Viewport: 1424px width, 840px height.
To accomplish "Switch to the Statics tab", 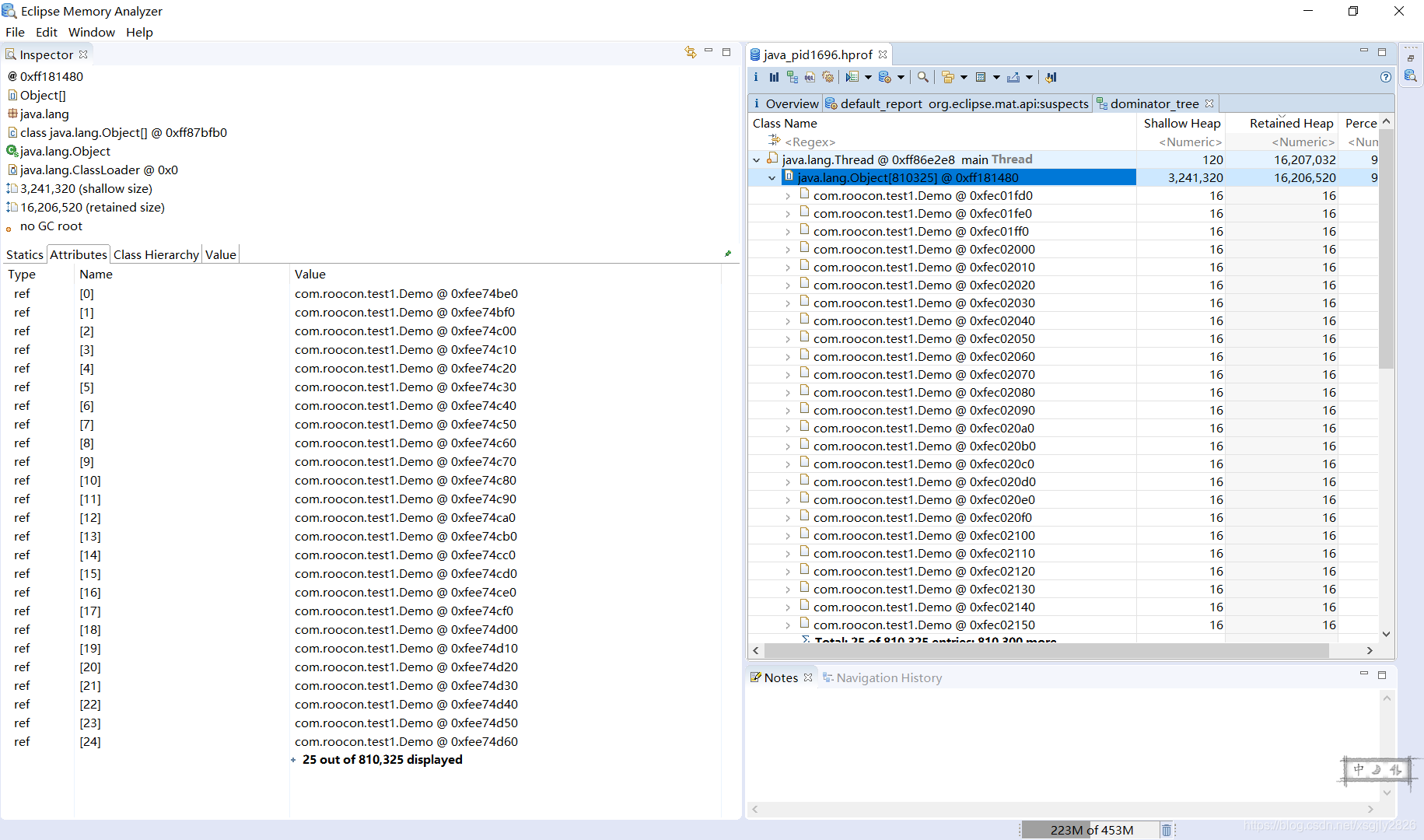I will (x=25, y=254).
